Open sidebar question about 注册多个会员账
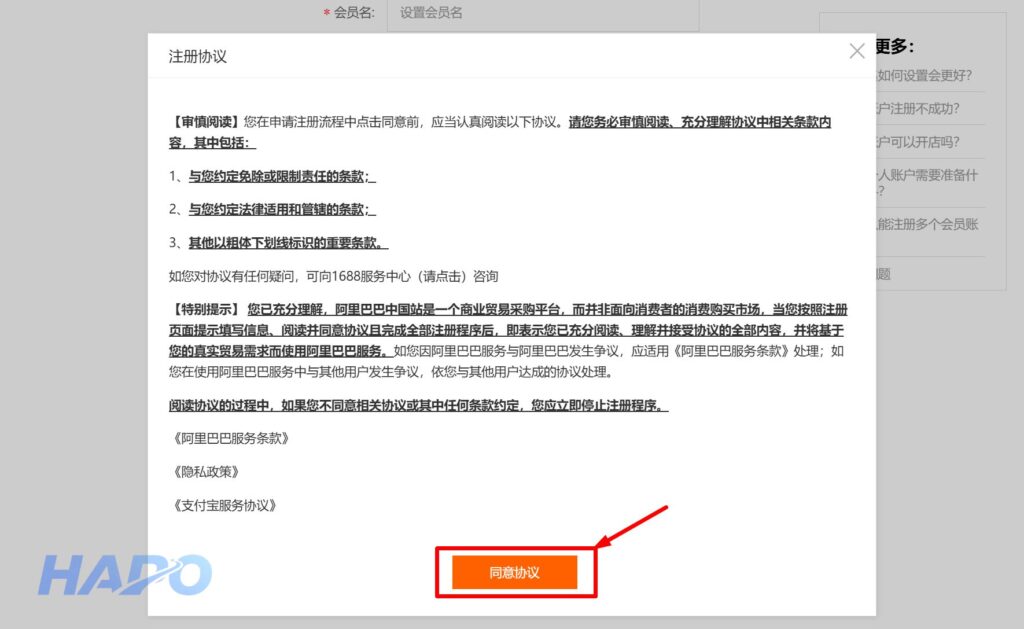The width and height of the screenshot is (1024, 629). pos(927,225)
